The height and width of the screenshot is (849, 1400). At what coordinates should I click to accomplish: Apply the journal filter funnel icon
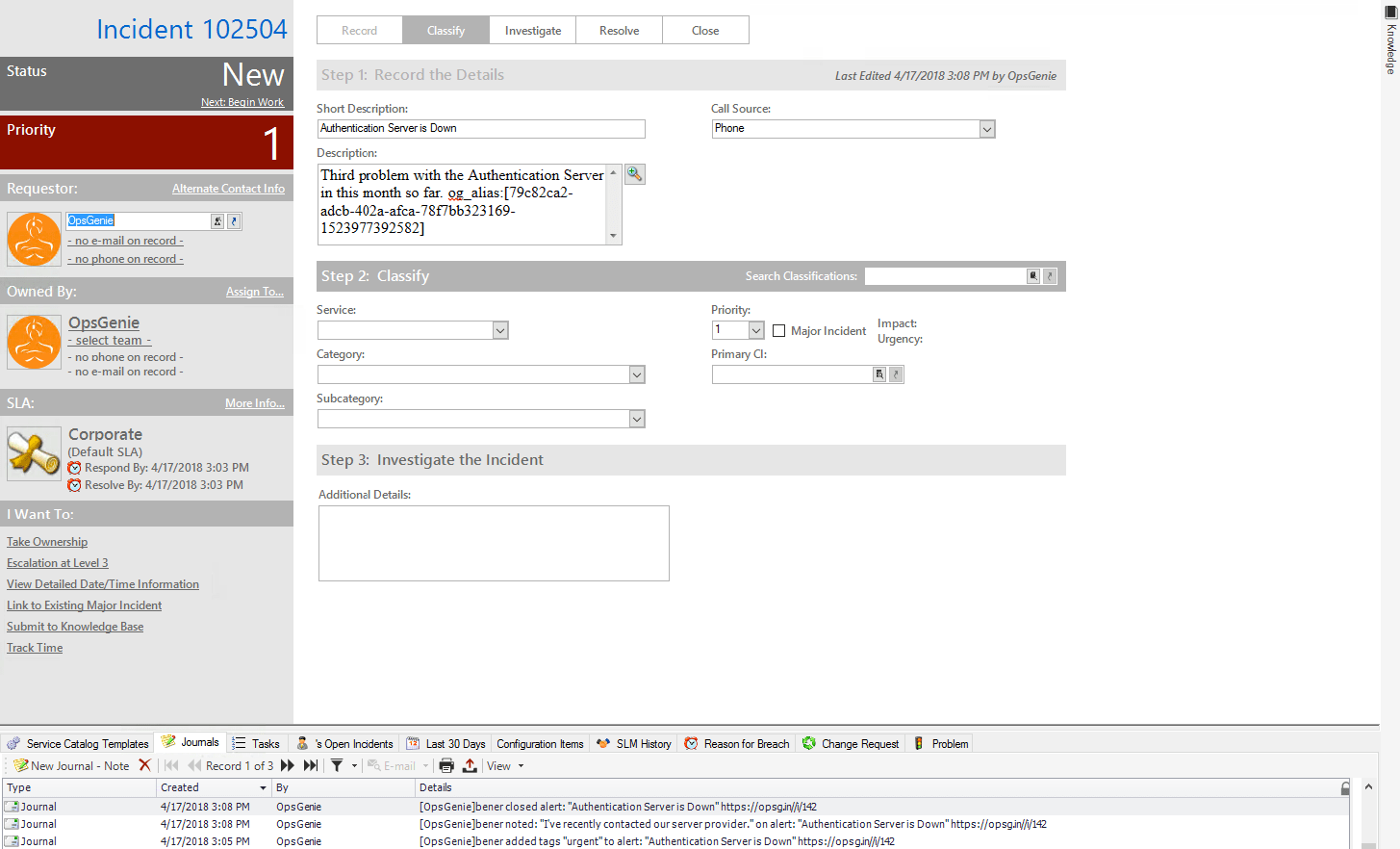(339, 764)
